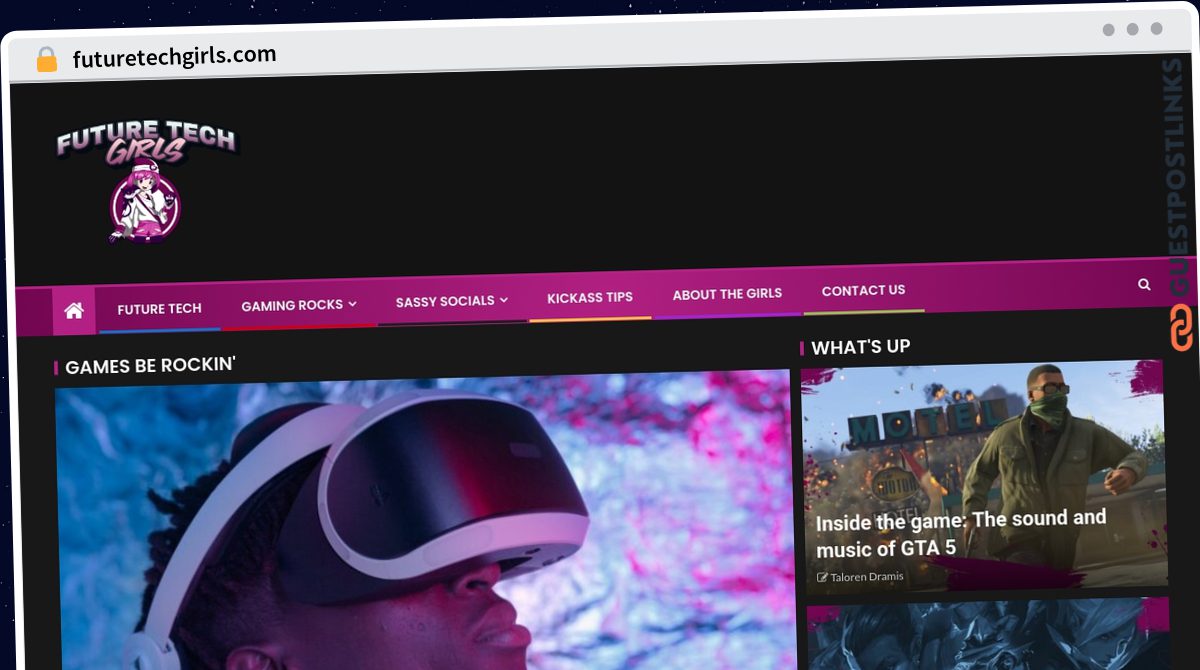1200x670 pixels.
Task: Click the futuretechgirls.com address text
Action: point(174,57)
